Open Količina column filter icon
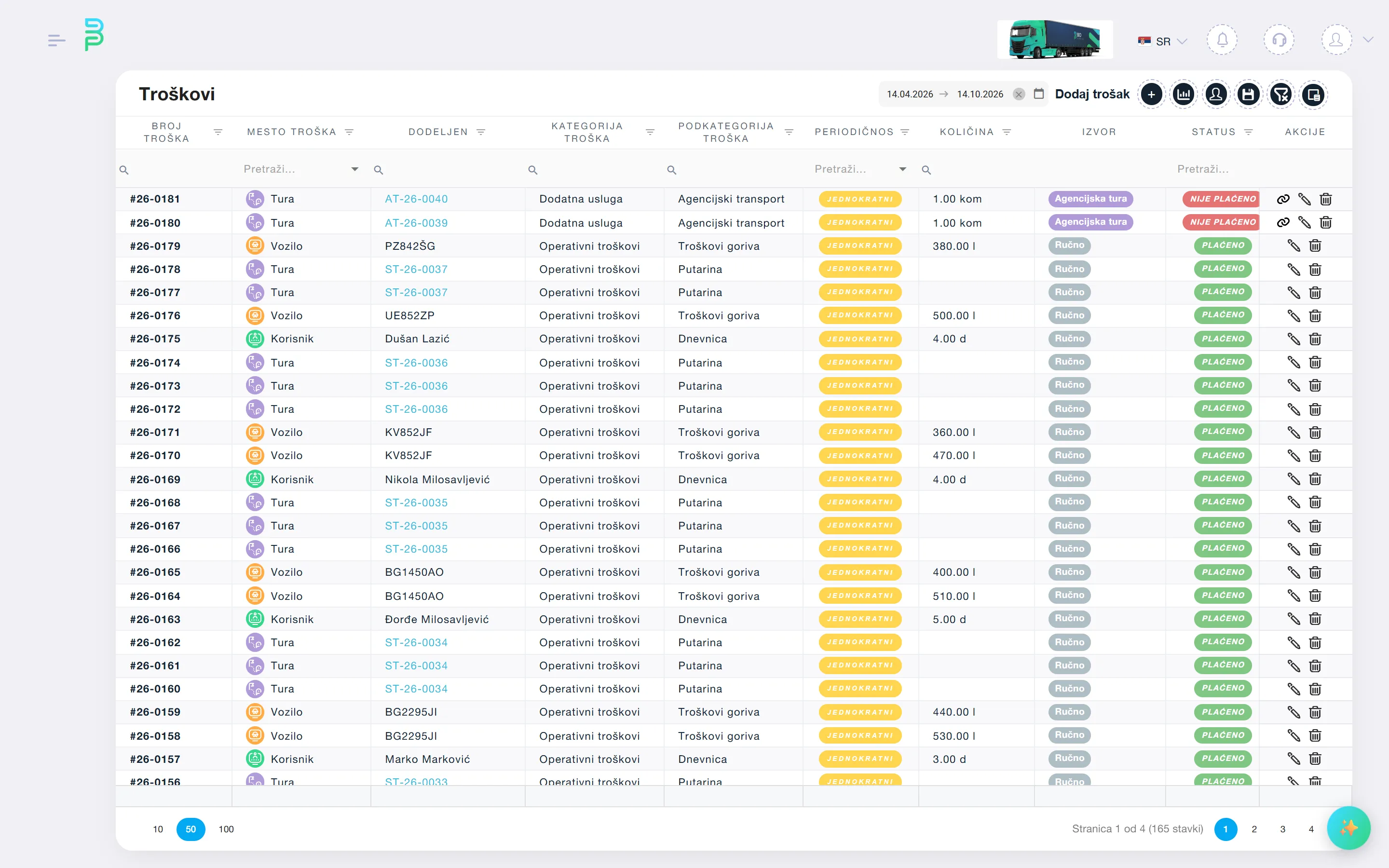The image size is (1389, 868). coord(1006,132)
